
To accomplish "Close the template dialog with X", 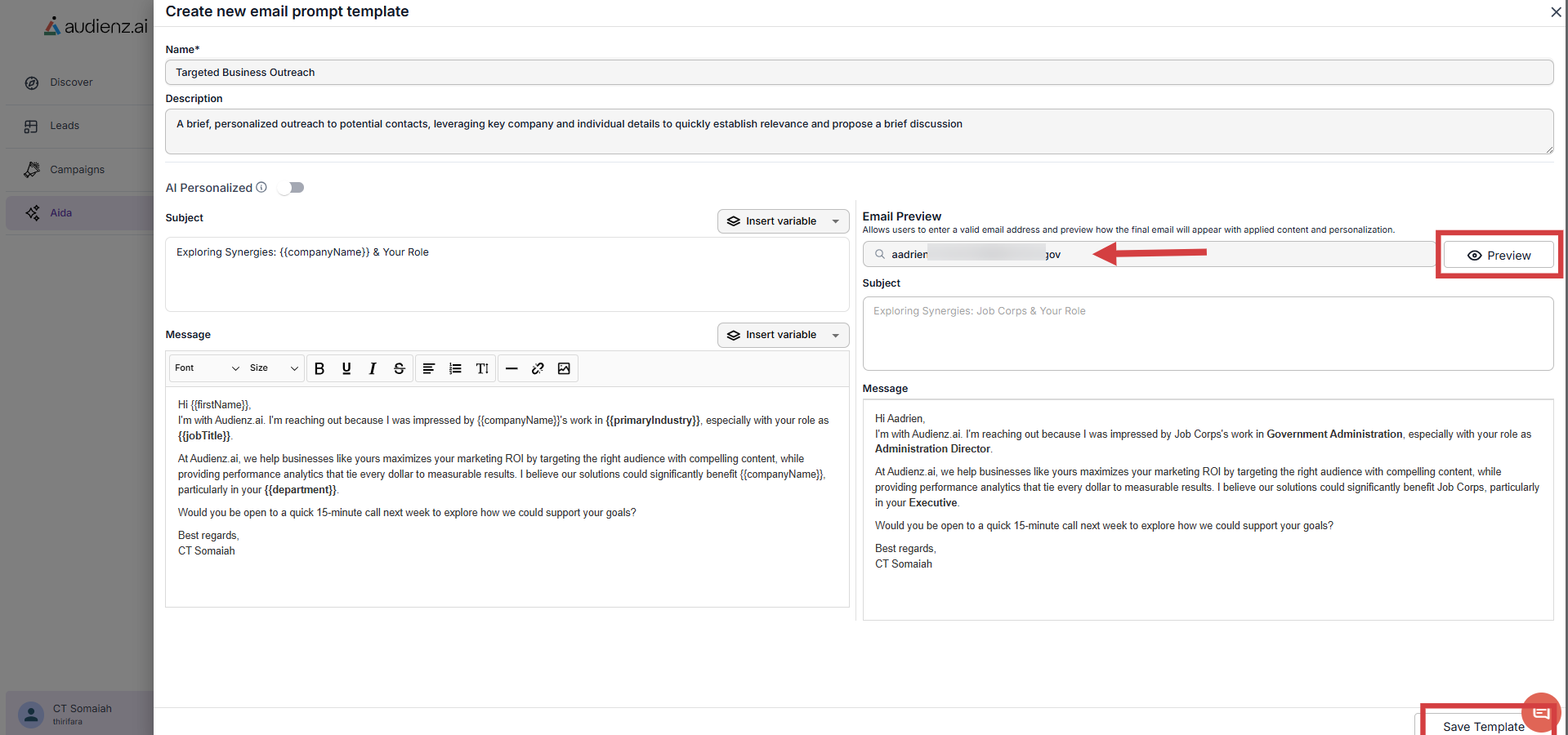I will pos(1556,12).
